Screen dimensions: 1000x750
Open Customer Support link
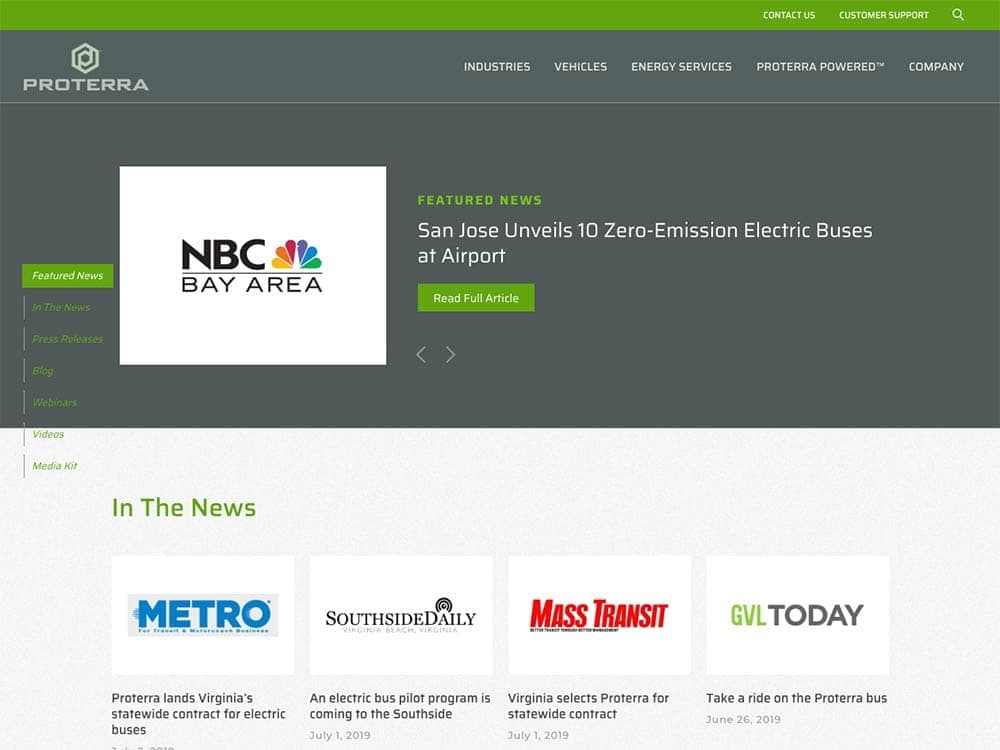[883, 15]
